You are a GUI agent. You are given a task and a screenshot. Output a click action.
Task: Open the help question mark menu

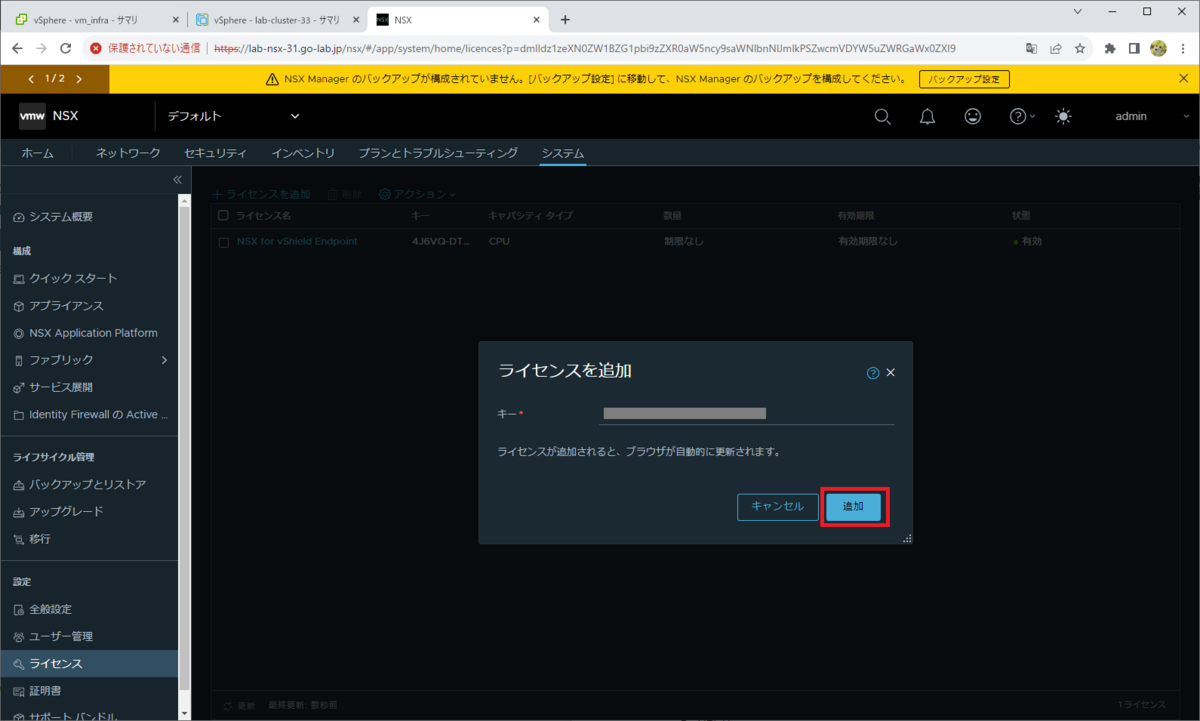[1022, 116]
